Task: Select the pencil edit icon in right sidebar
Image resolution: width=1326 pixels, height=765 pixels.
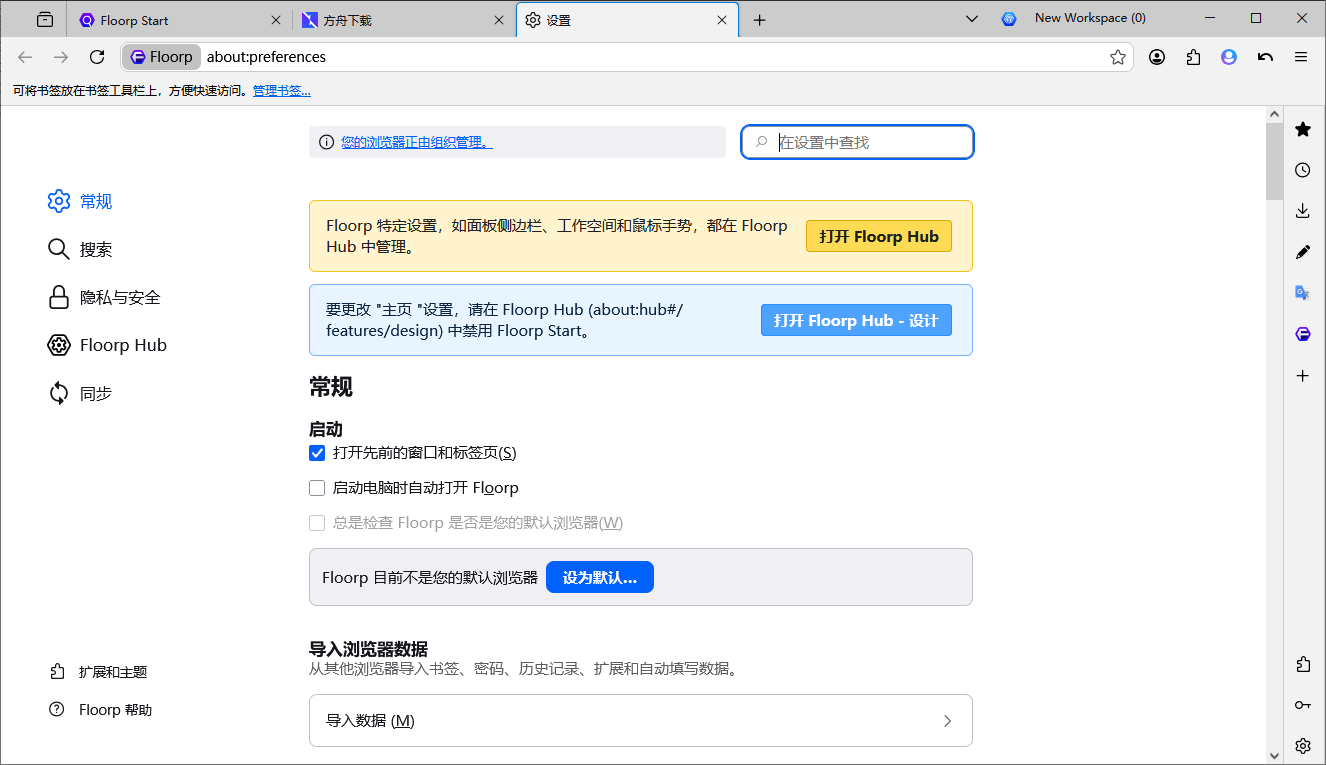Action: point(1303,252)
